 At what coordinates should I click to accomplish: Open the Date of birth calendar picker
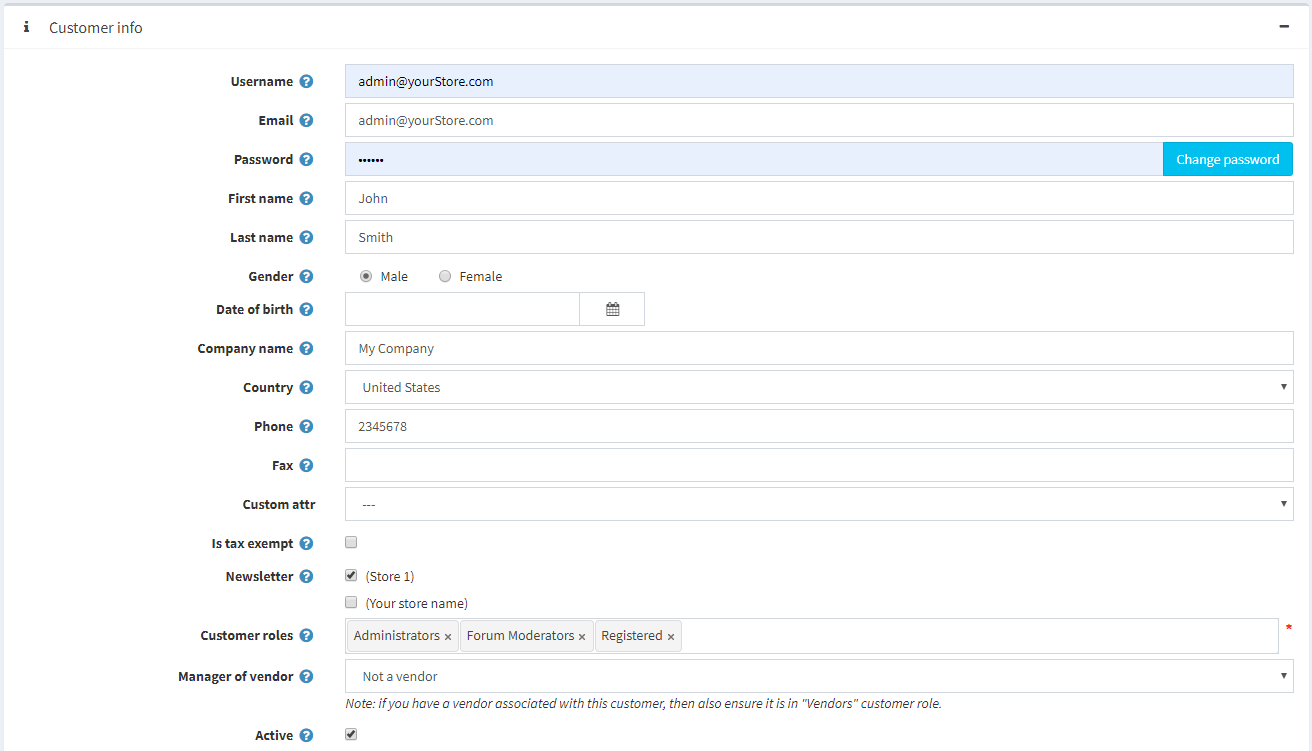click(612, 310)
